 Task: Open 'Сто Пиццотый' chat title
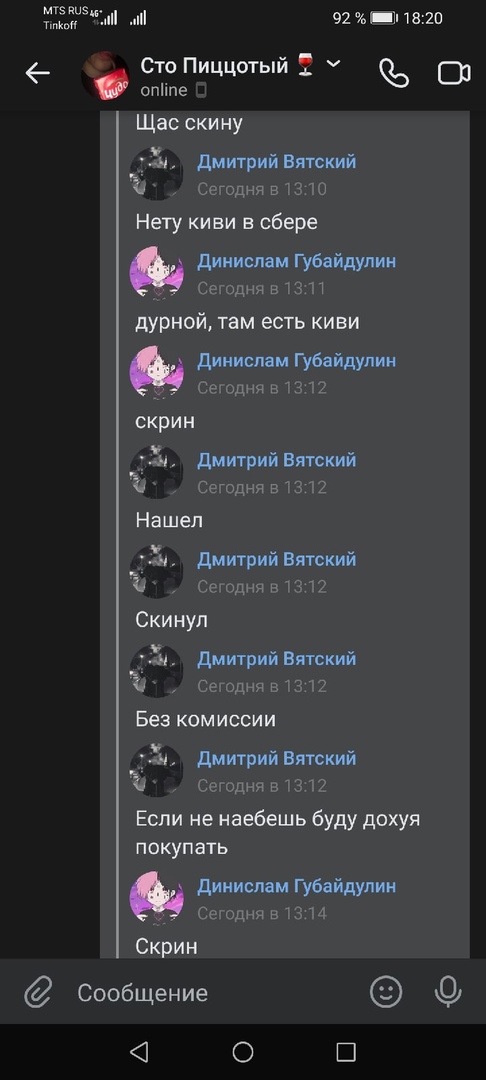coord(214,65)
